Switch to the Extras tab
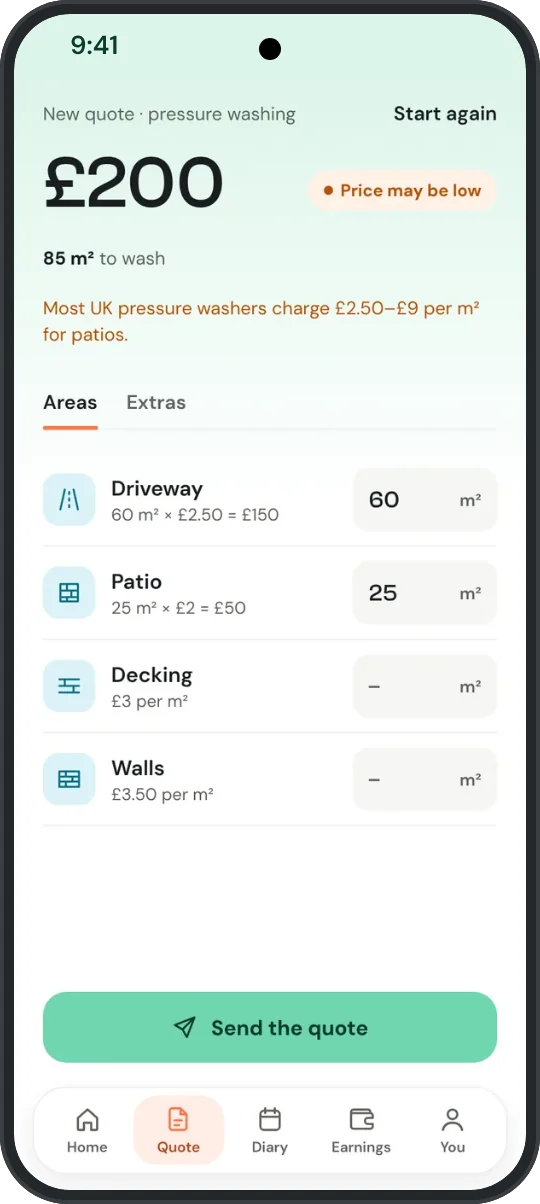The height and width of the screenshot is (1204, 540). point(156,403)
